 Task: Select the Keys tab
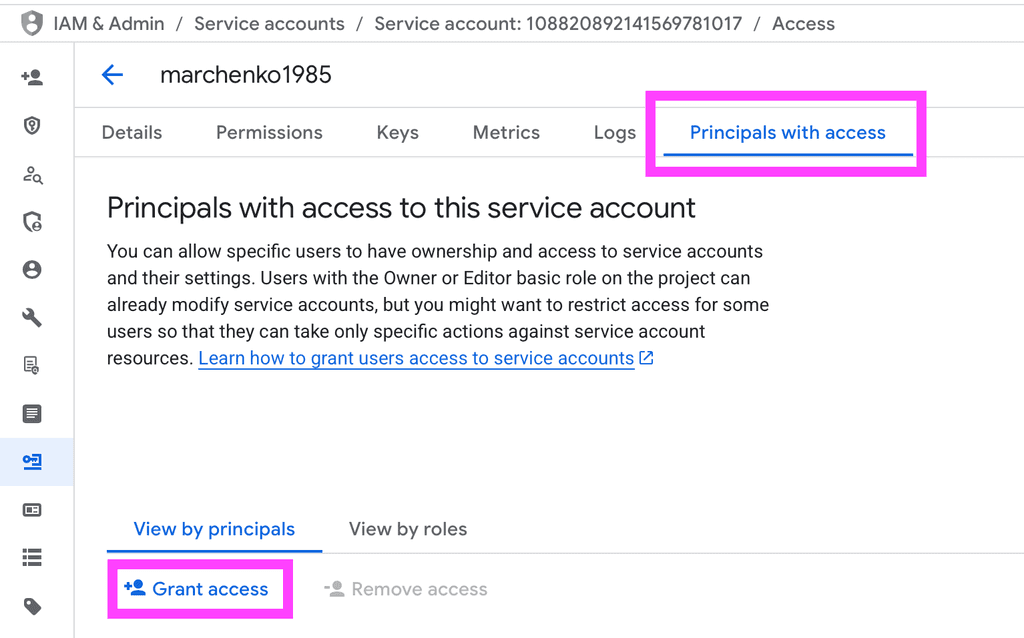[x=397, y=132]
